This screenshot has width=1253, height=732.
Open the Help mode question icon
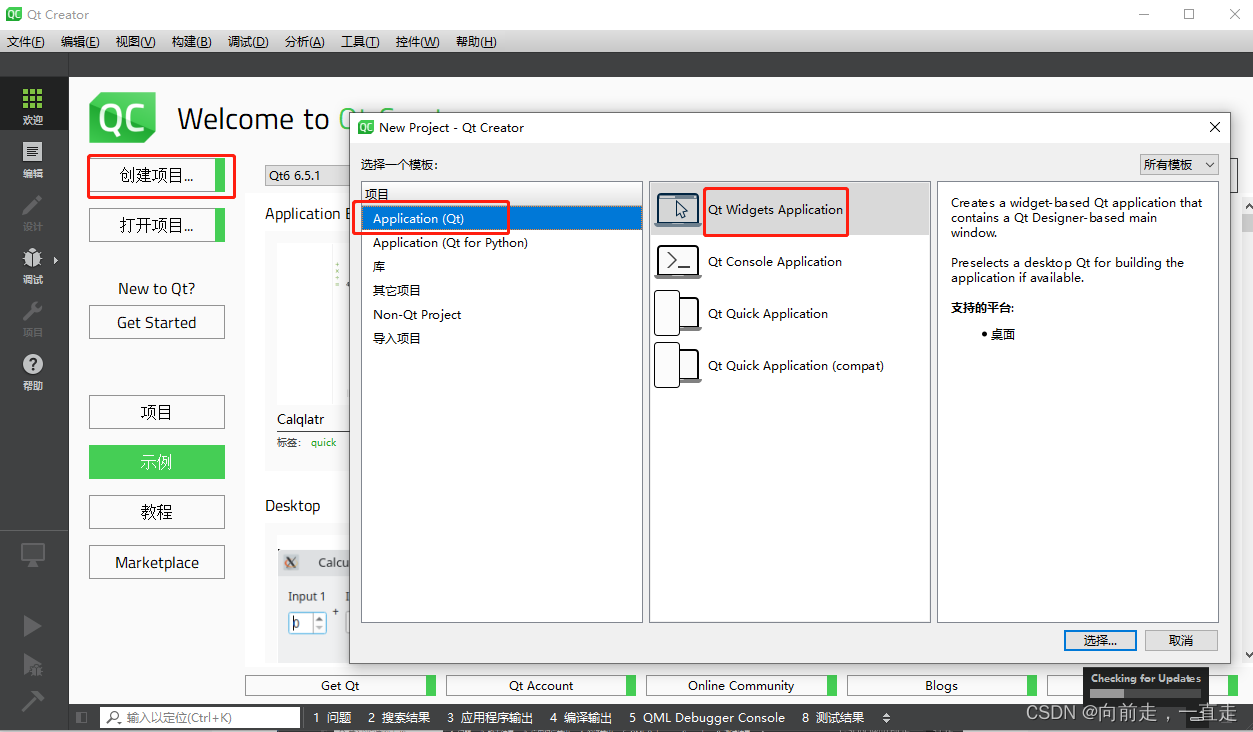click(33, 364)
